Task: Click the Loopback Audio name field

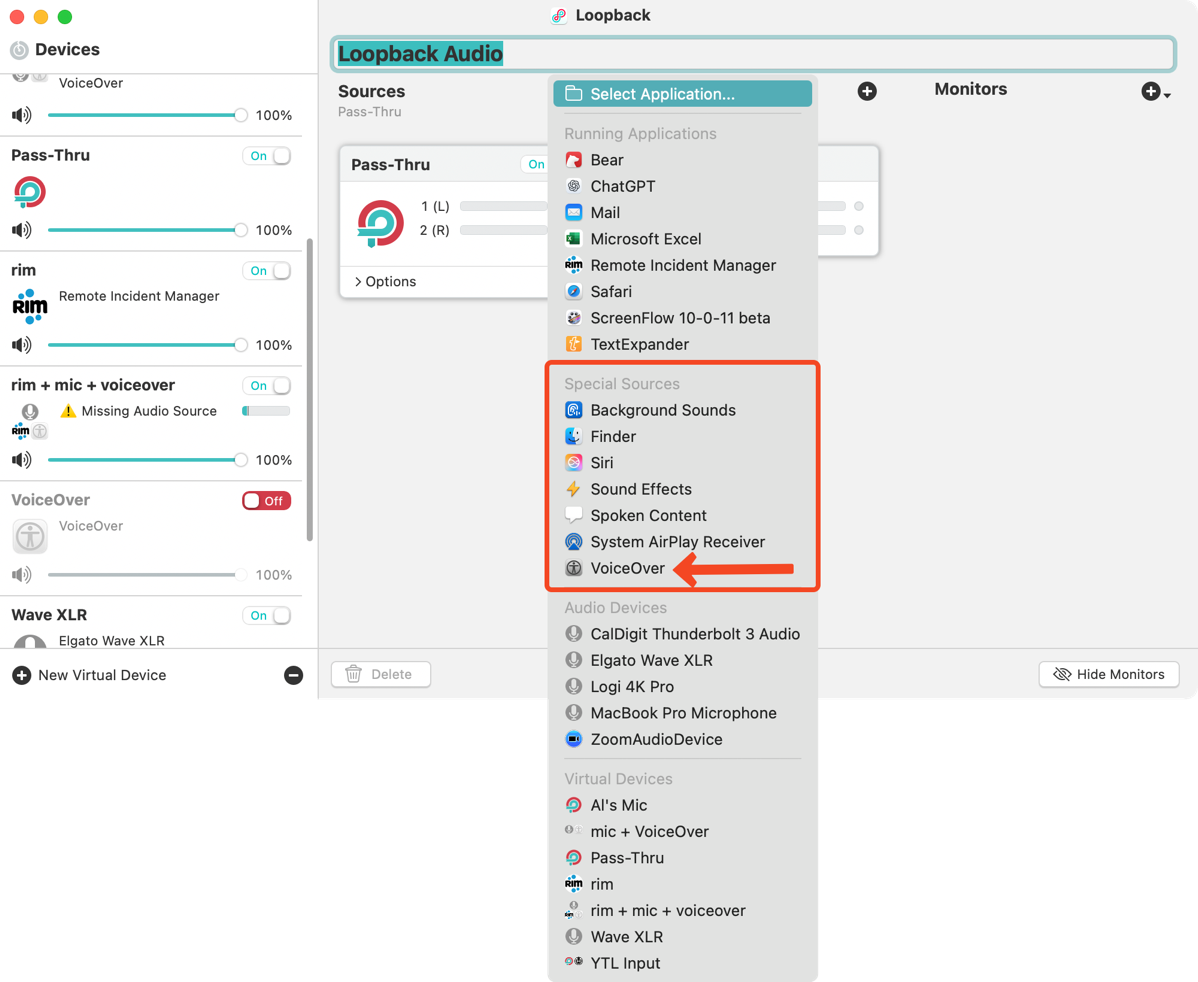Action: click(x=753, y=54)
